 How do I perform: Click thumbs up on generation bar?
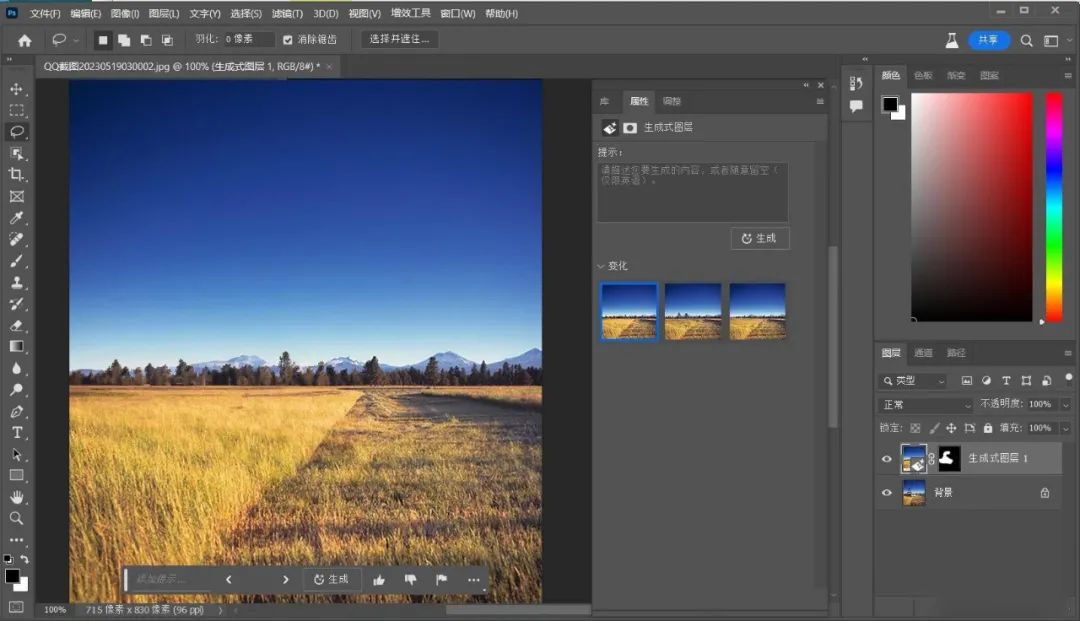(x=379, y=580)
